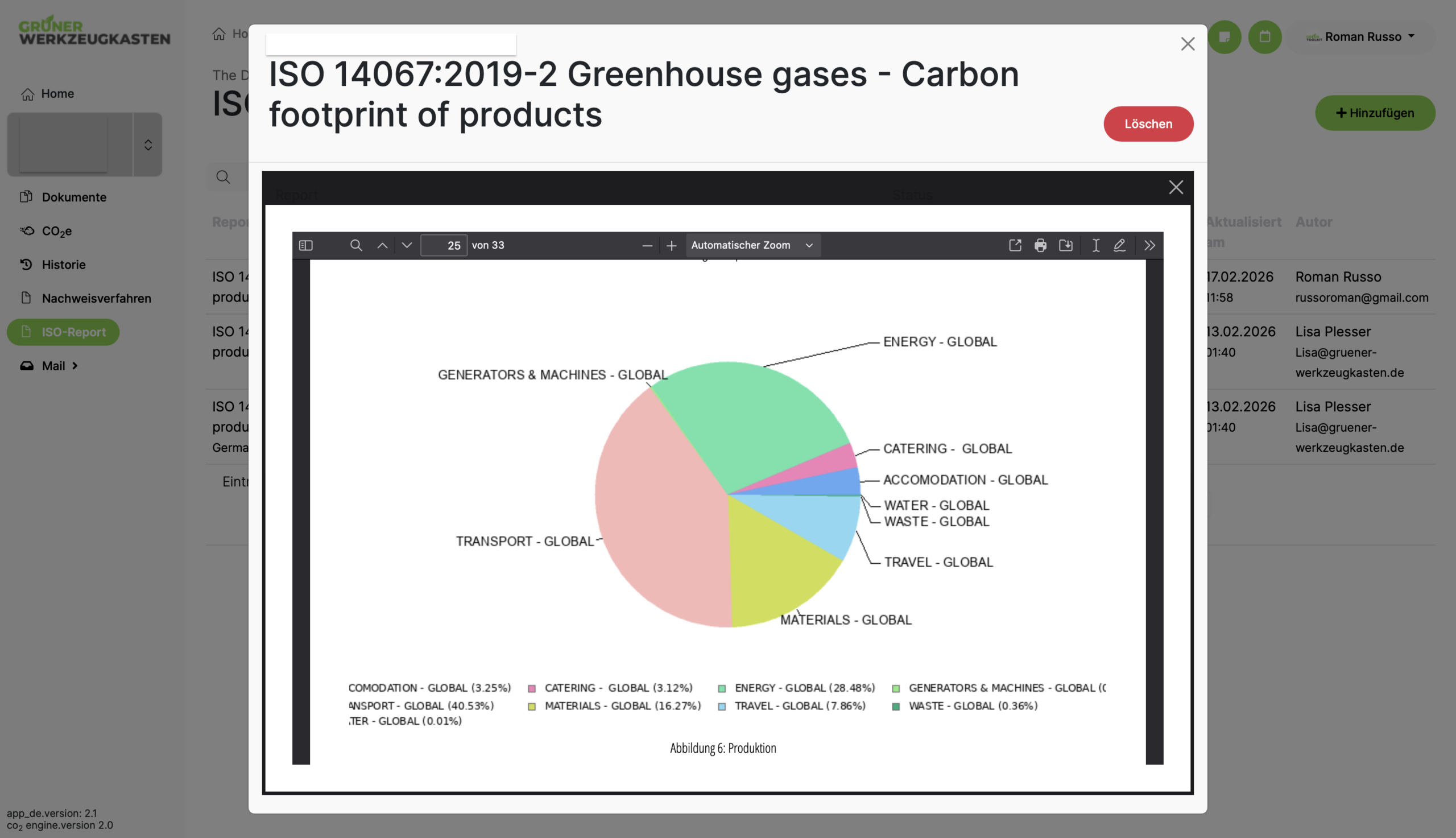
Task: Download the current PDF document
Action: (x=1065, y=245)
